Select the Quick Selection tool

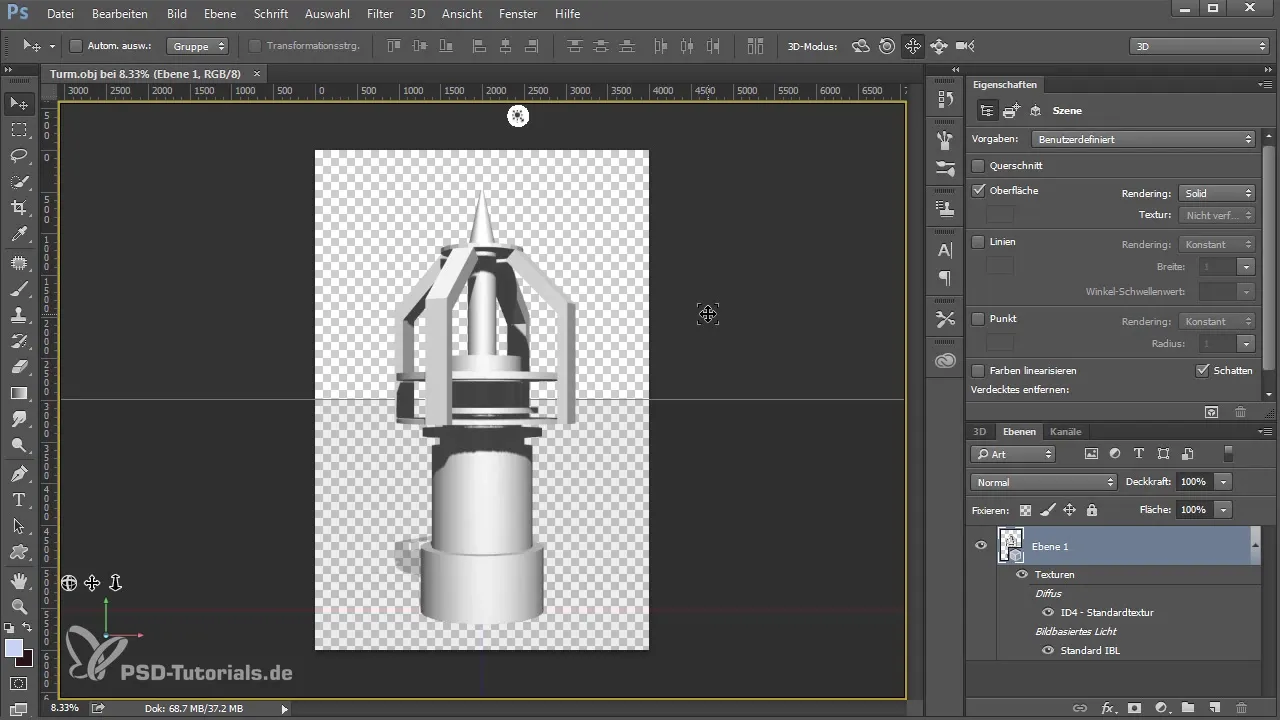[19, 181]
